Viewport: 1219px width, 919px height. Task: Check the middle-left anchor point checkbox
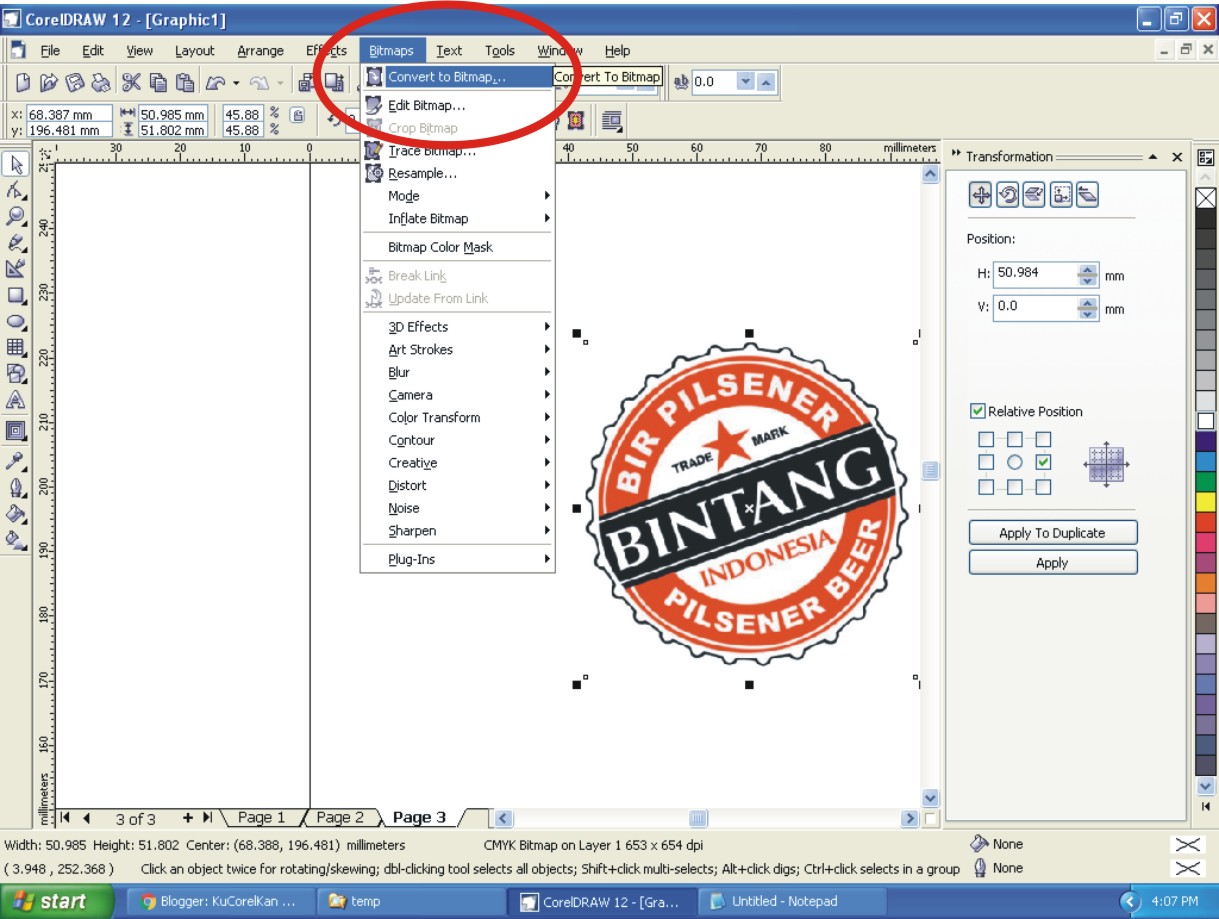click(x=986, y=463)
